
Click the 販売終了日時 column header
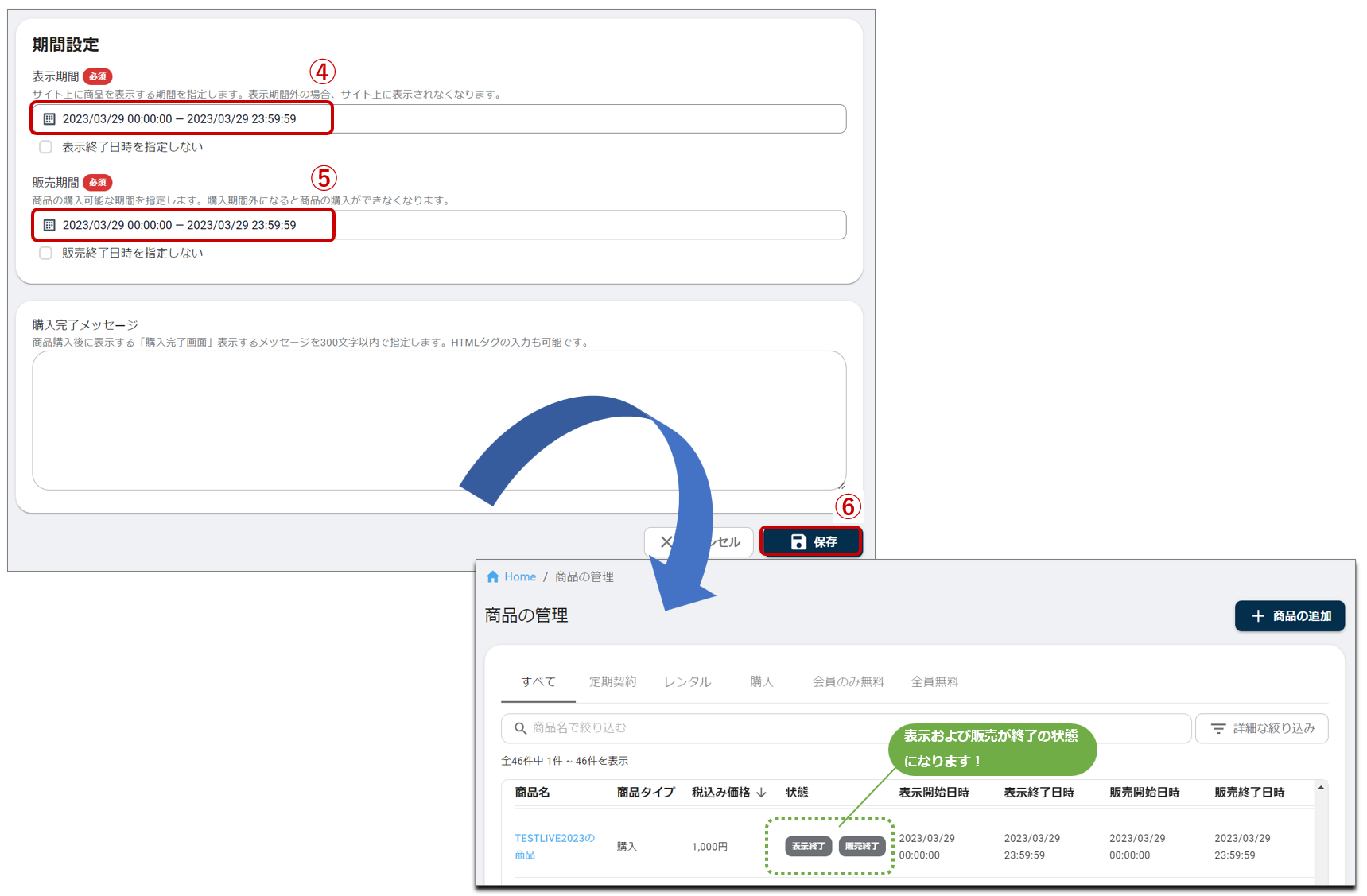coord(1249,793)
